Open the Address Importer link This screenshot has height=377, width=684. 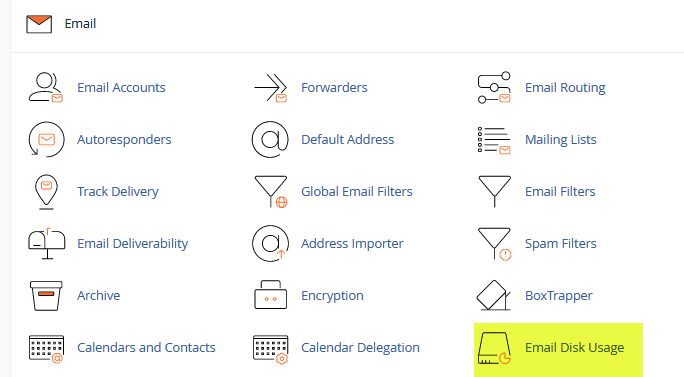(352, 243)
